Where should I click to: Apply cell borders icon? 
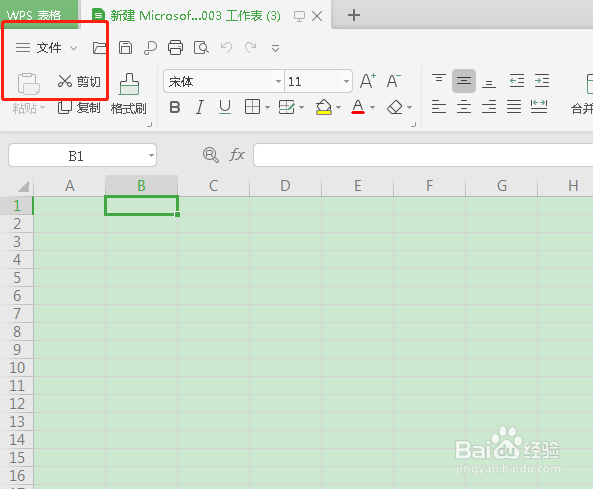(252, 107)
